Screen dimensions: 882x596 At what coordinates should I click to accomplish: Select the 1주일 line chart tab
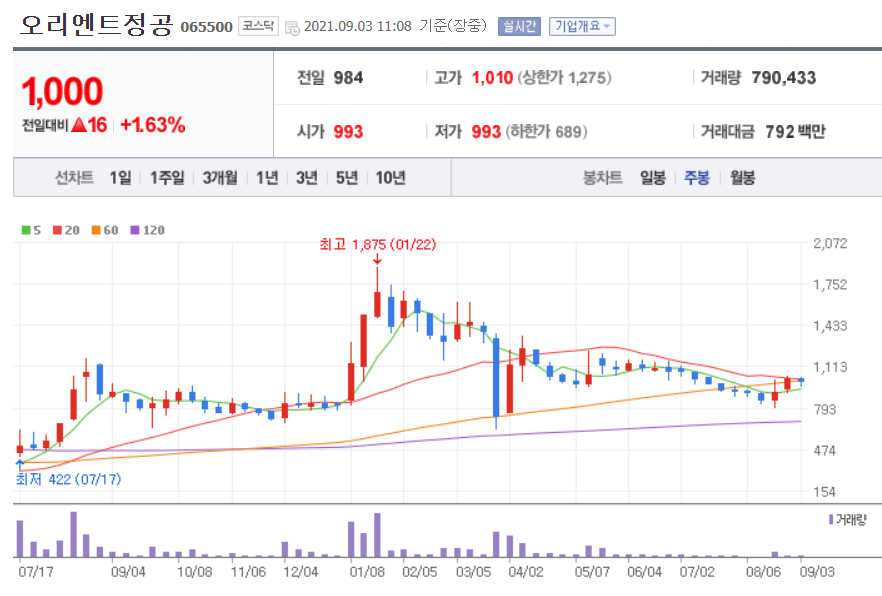[167, 178]
